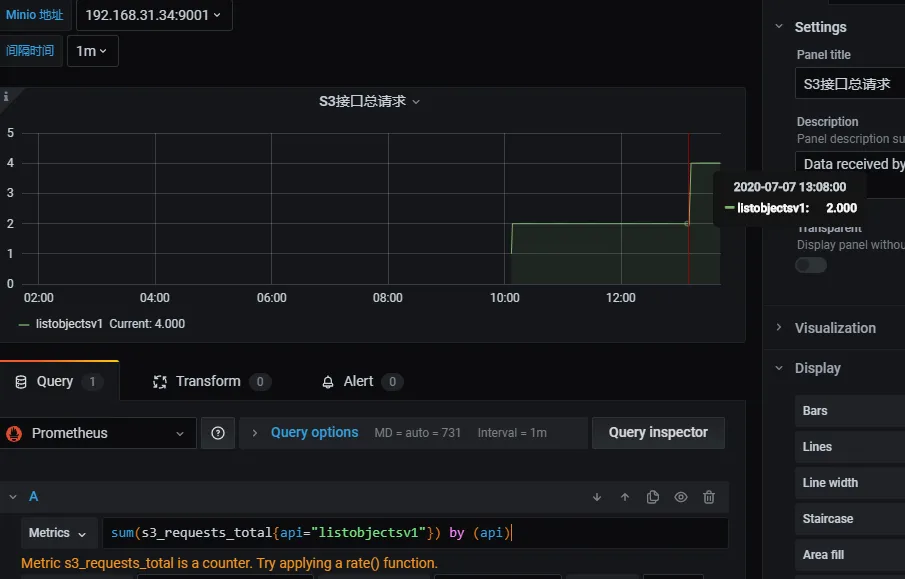
Task: Open the Query inspector
Action: [x=658, y=432]
